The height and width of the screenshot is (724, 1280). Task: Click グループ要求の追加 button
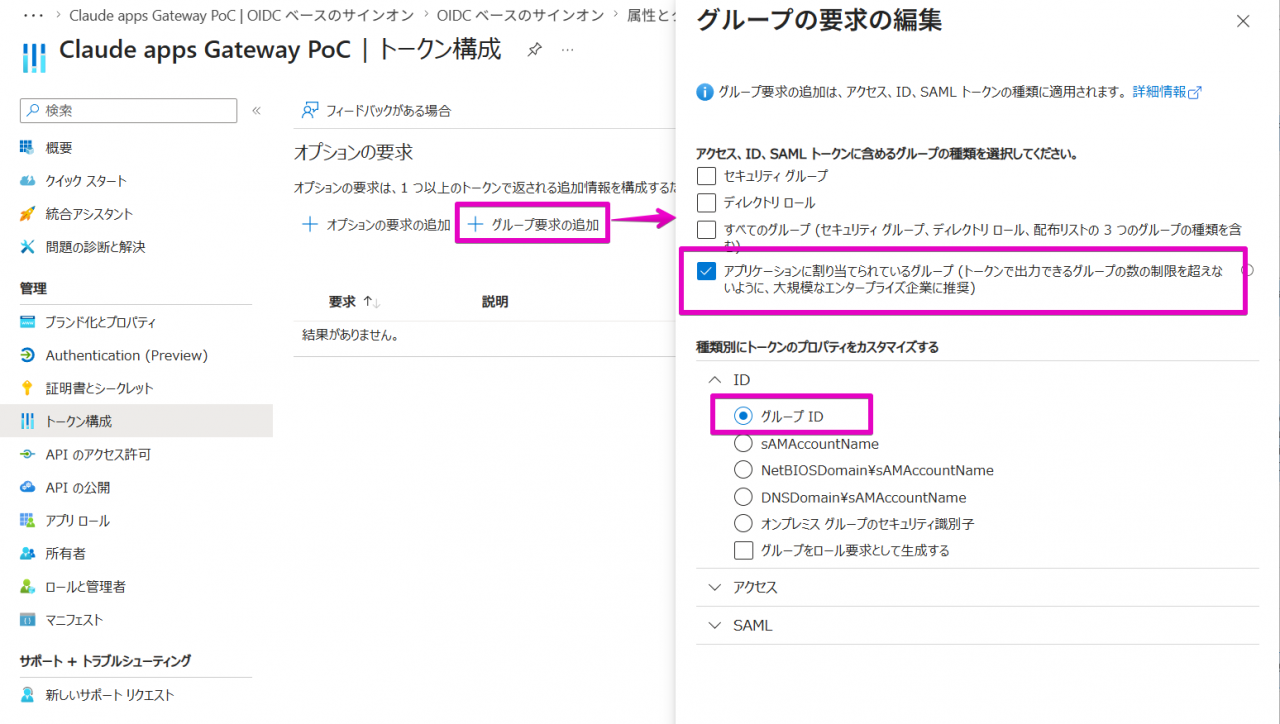(x=533, y=225)
